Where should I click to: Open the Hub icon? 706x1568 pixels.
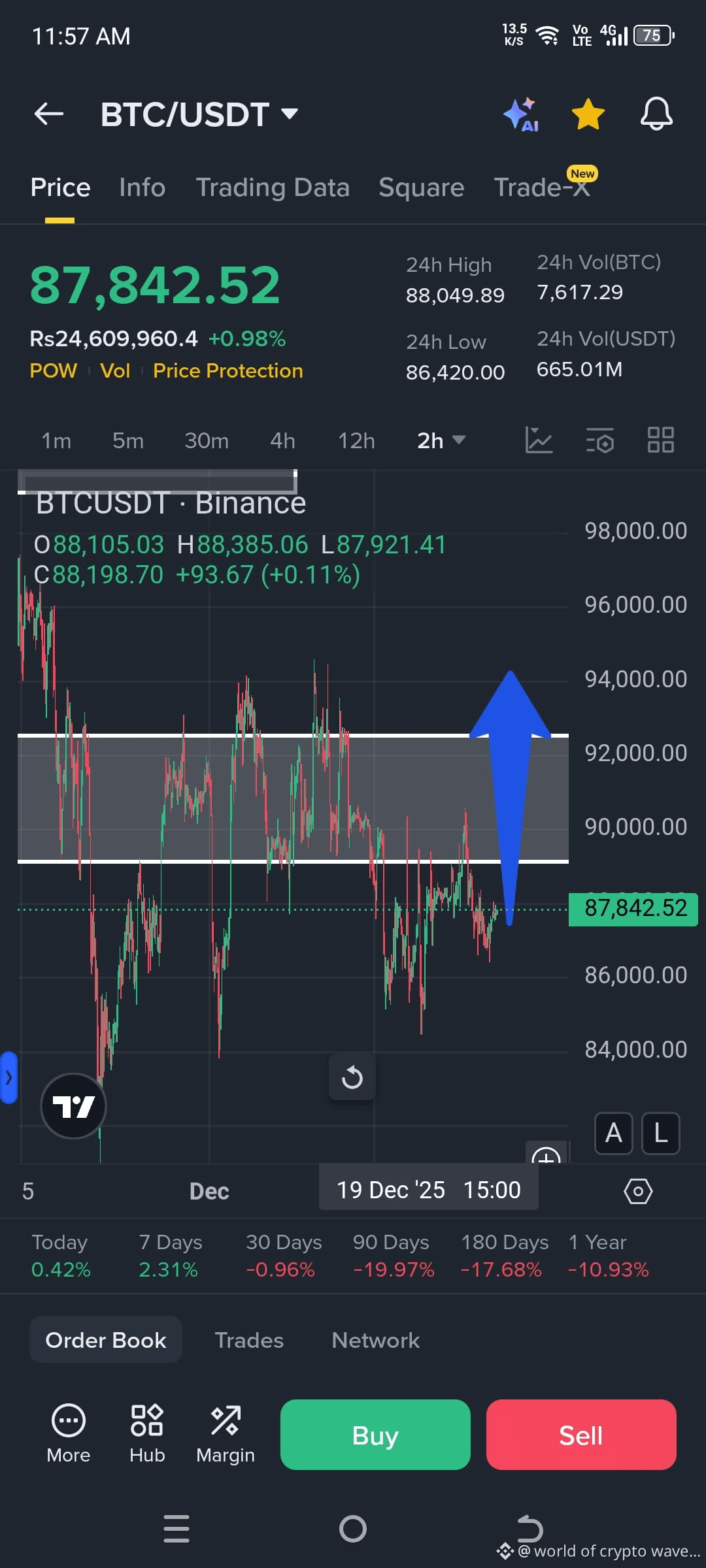tap(147, 1434)
